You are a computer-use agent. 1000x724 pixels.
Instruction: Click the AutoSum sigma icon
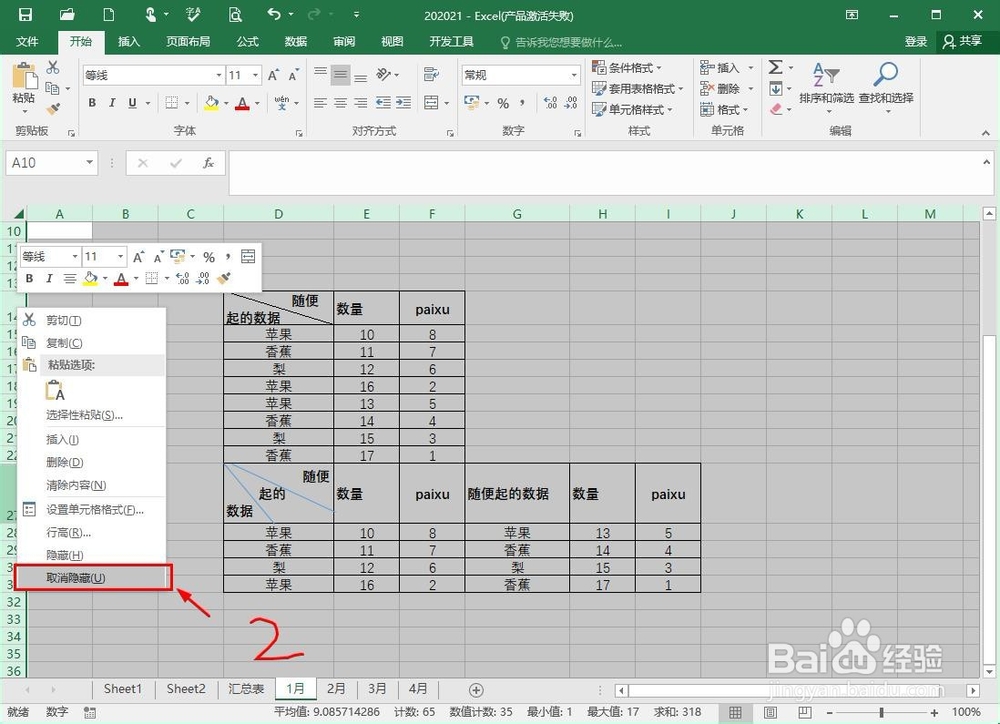click(x=776, y=67)
